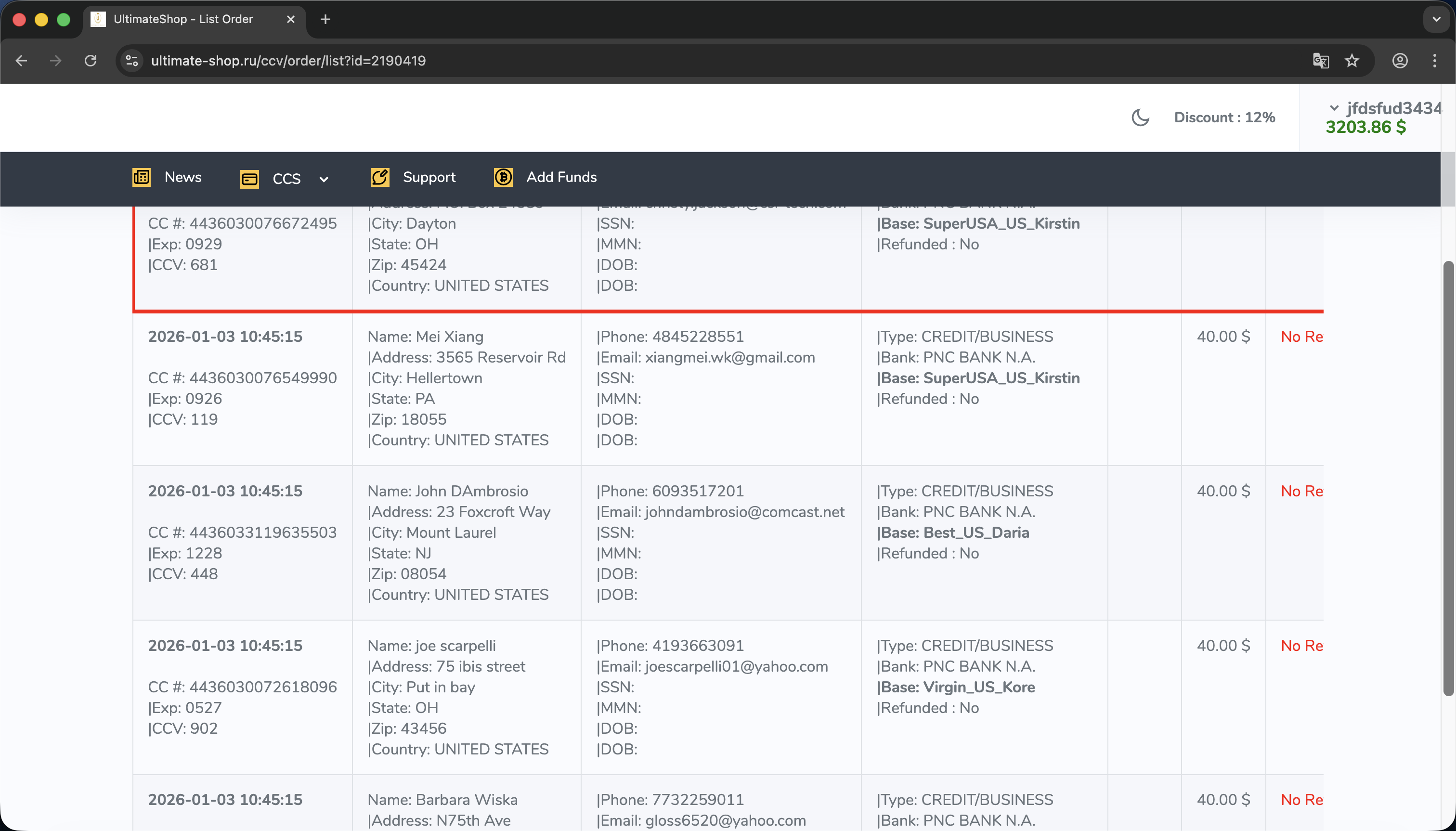Click the translate page icon
1456x831 pixels.
click(1320, 61)
